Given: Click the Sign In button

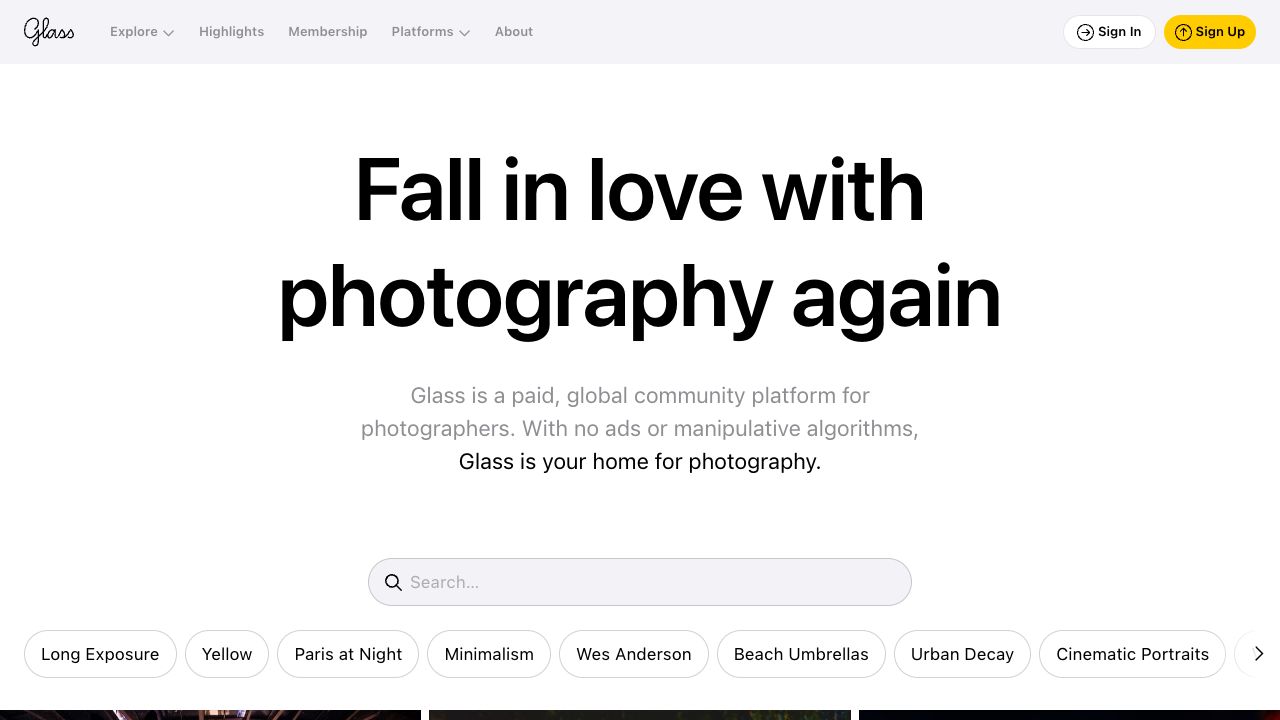Looking at the screenshot, I should coord(1109,32).
